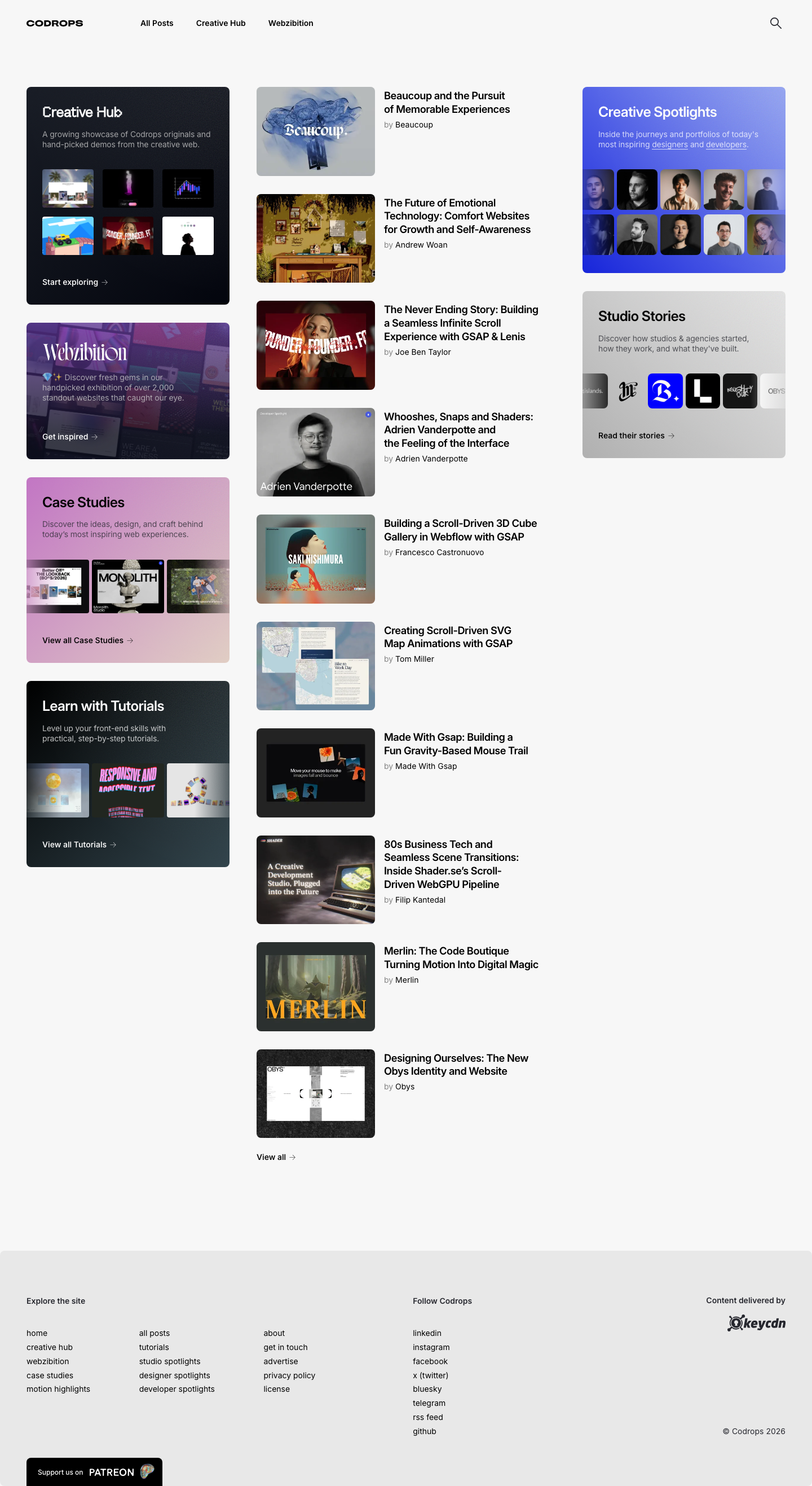The image size is (812, 1486).
Task: Click footer designer spotlights link
Action: coord(175,1375)
